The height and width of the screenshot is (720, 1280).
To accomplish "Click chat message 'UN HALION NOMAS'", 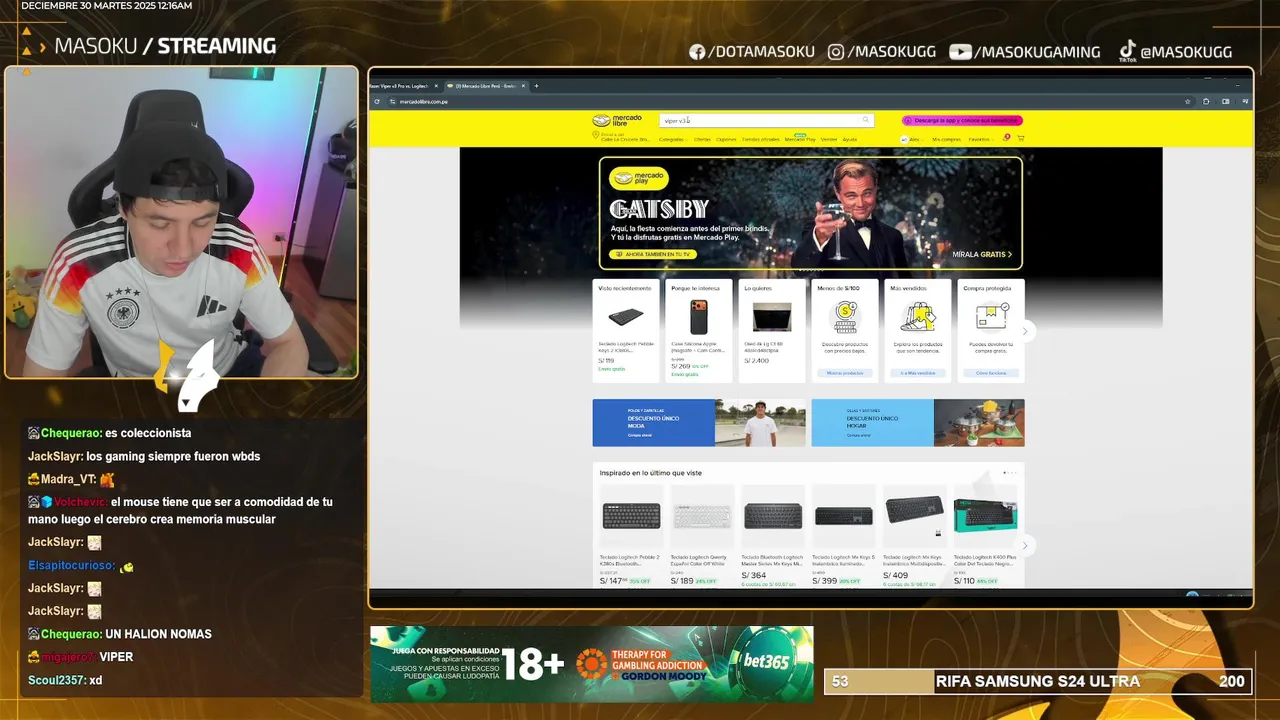I will pos(158,634).
